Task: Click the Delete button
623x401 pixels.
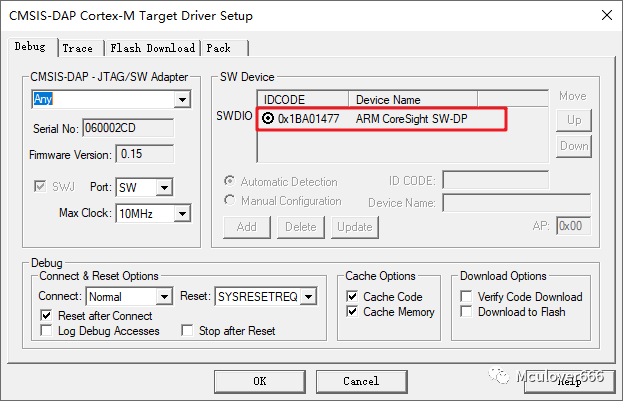Action: (301, 227)
